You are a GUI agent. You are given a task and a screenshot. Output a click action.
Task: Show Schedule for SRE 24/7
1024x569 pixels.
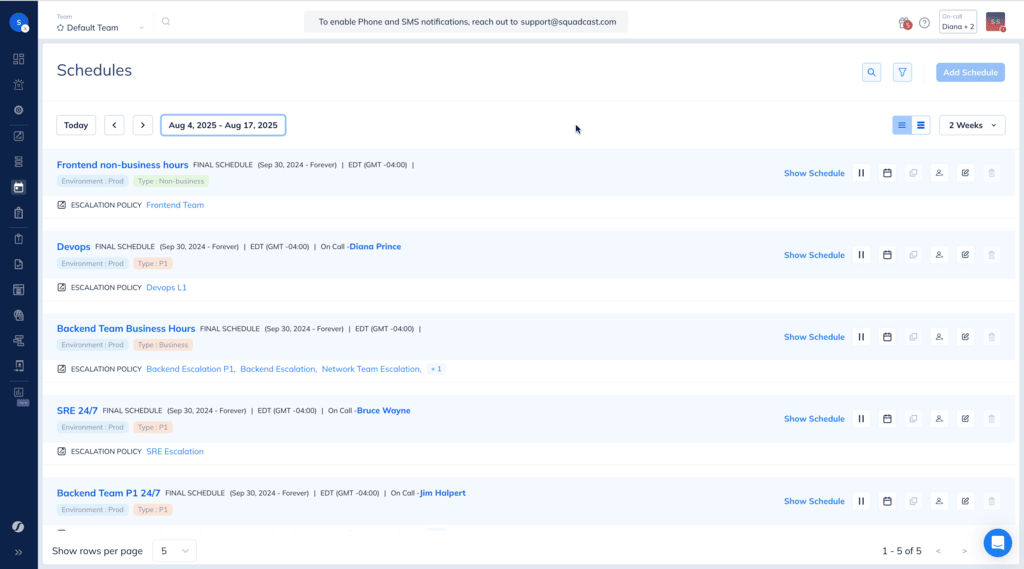point(814,419)
